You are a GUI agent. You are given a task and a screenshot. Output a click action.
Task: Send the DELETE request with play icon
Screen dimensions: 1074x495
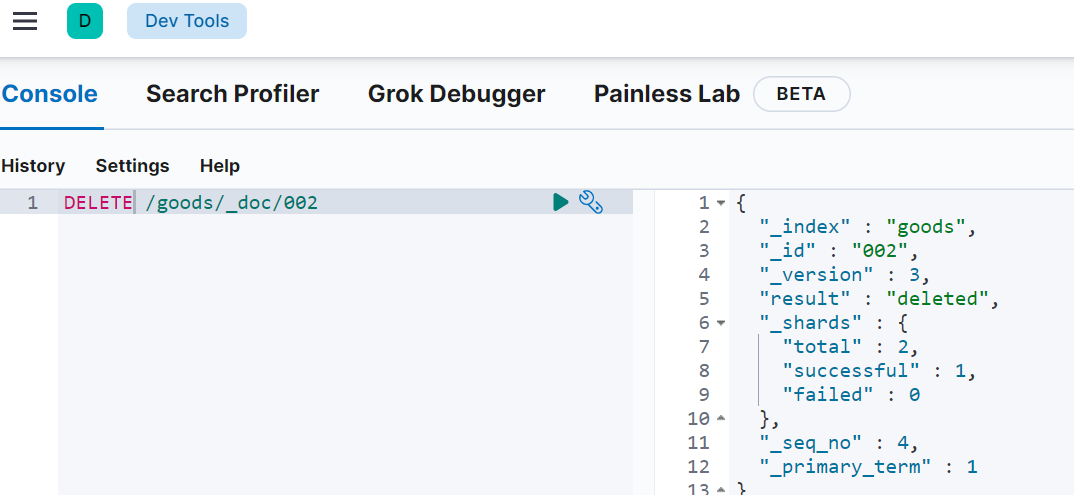[x=561, y=203]
